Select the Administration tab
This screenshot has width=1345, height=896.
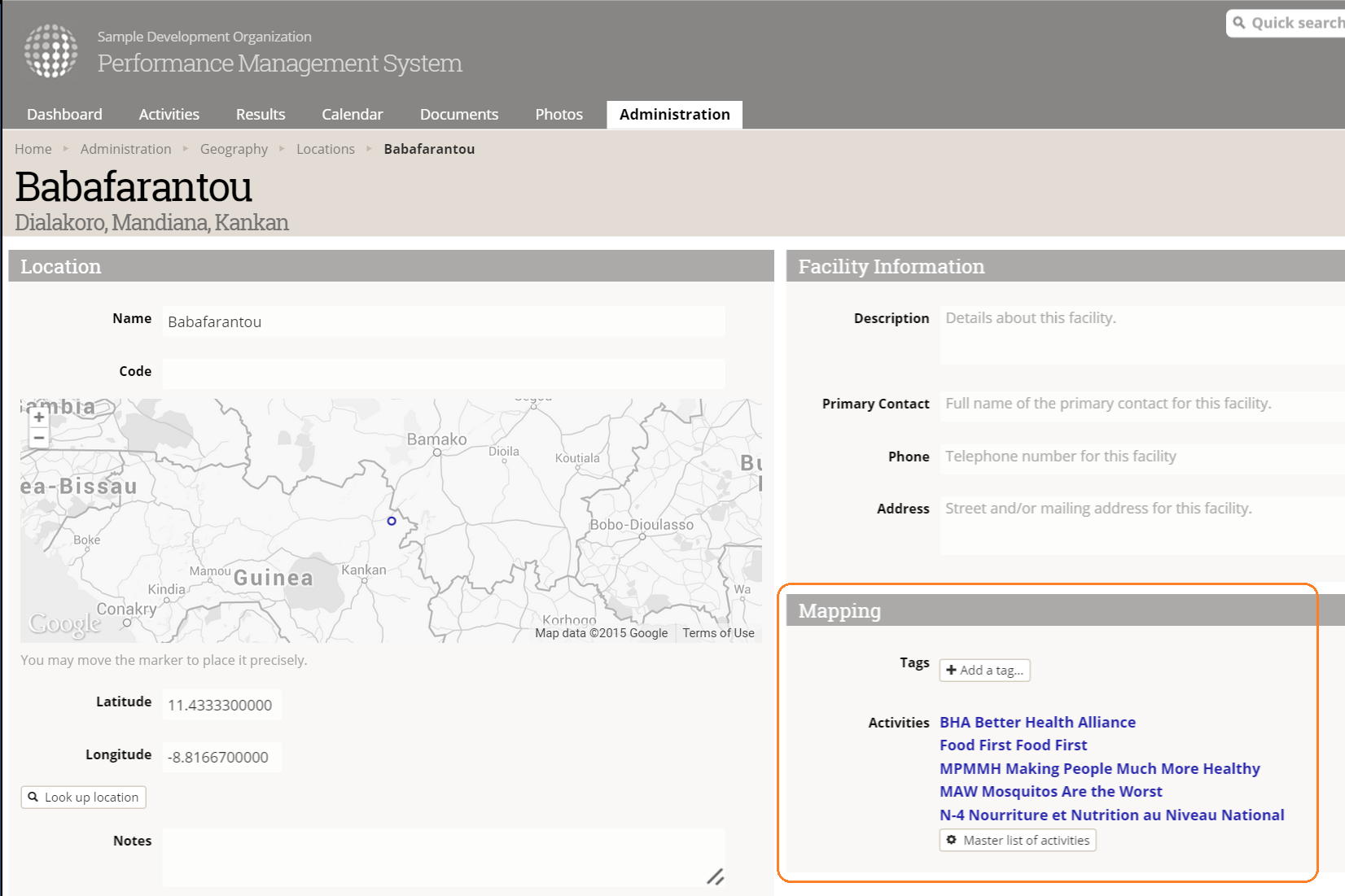(674, 115)
